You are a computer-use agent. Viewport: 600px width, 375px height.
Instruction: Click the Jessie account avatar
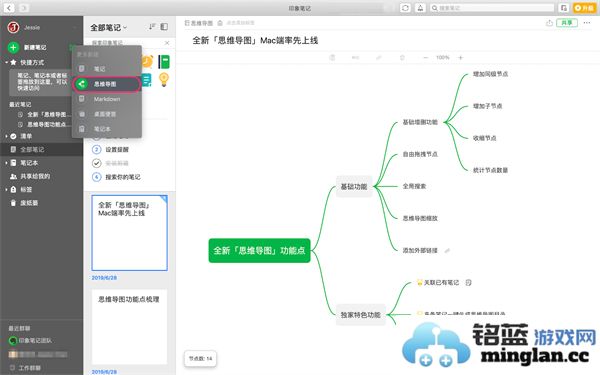click(13, 27)
